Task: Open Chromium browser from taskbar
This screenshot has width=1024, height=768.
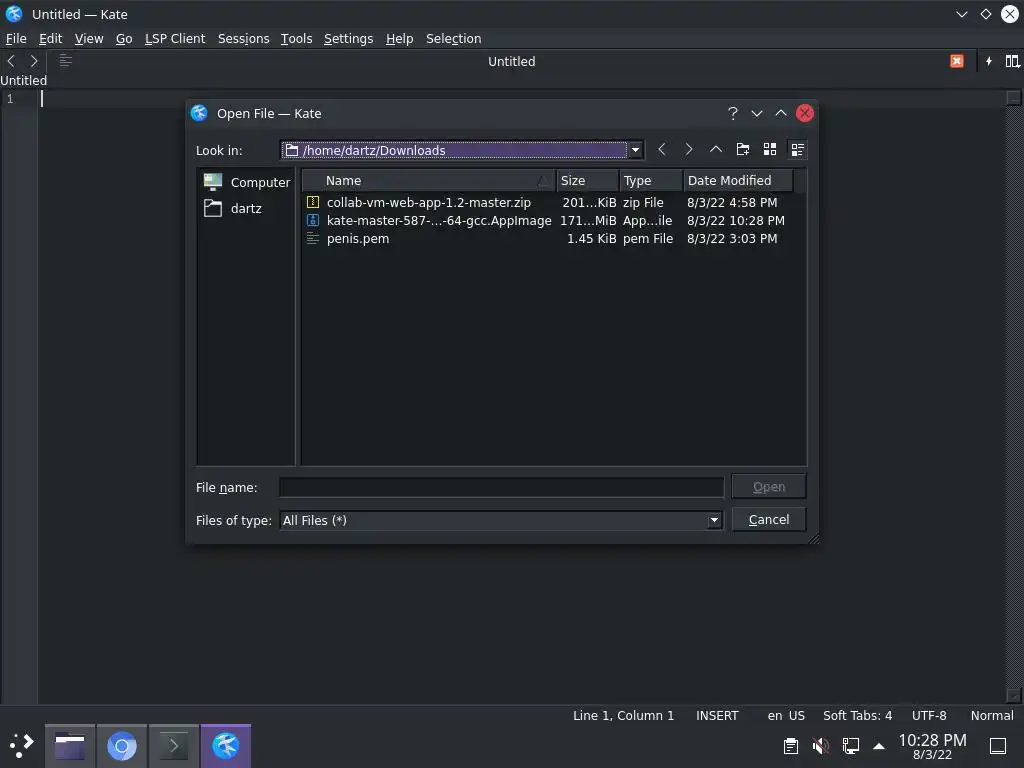Action: click(121, 746)
